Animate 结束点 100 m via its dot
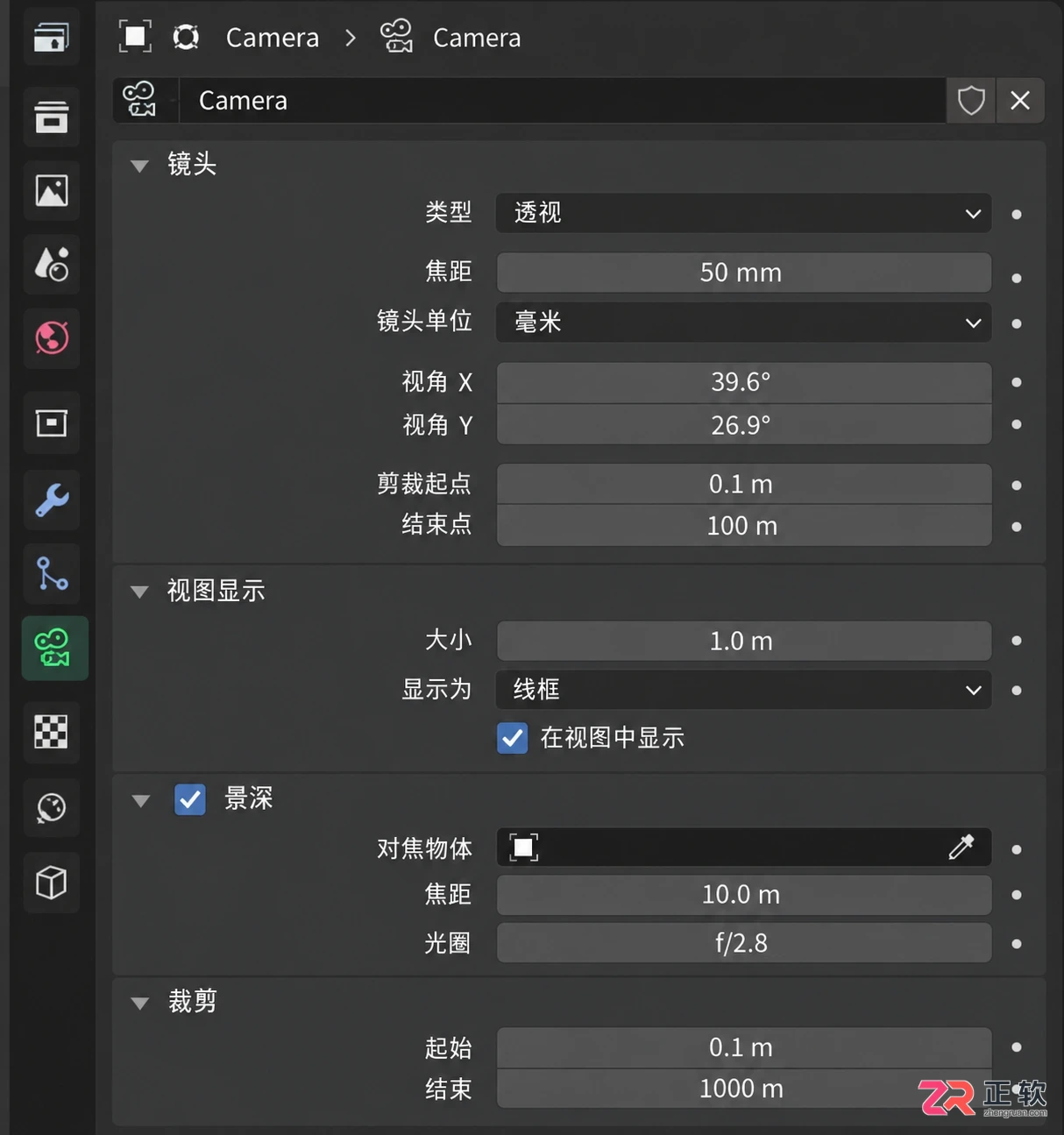This screenshot has width=1064, height=1135. 1017,527
